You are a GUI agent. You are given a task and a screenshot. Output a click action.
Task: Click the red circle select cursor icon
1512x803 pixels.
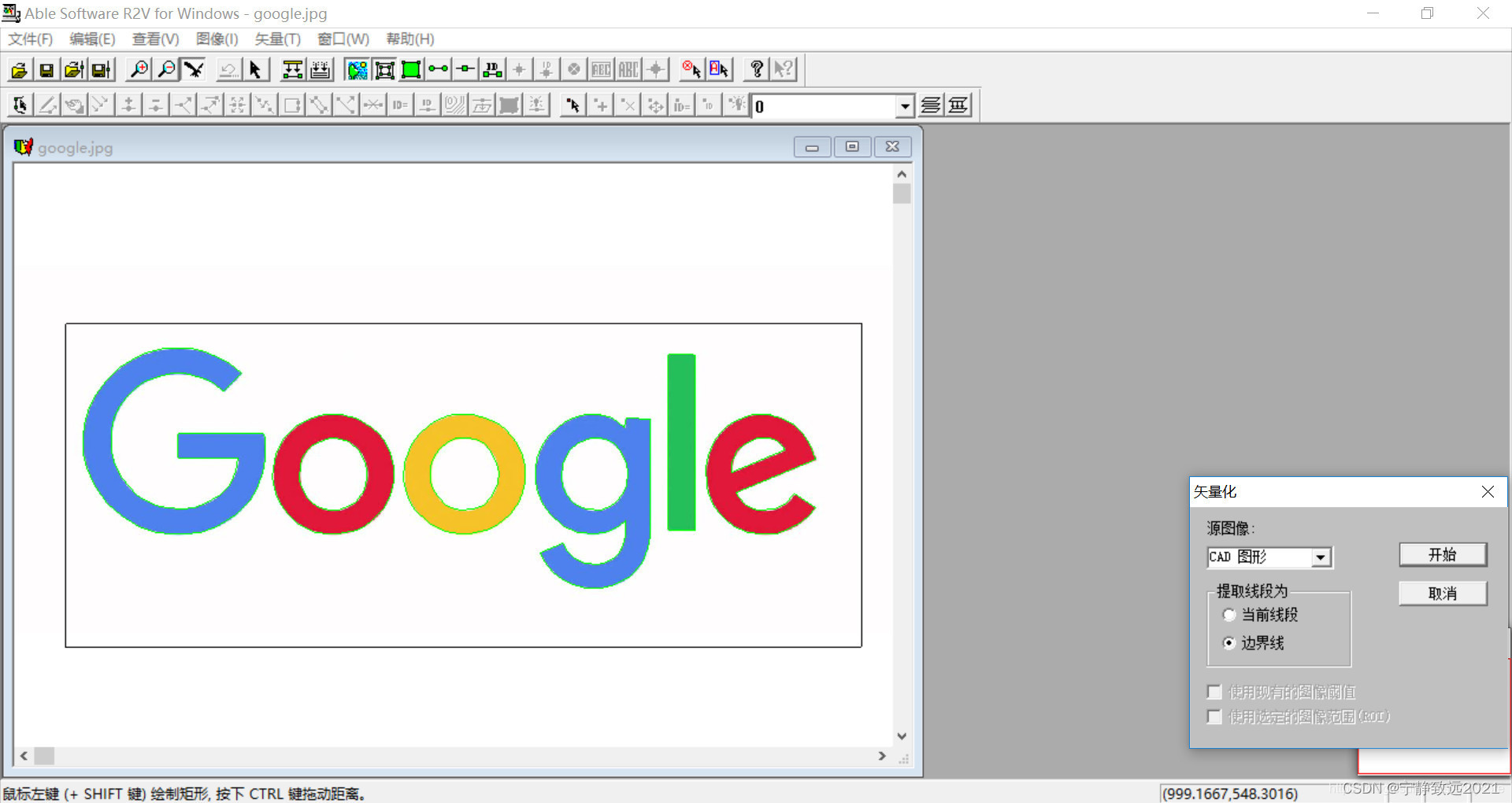[691, 70]
